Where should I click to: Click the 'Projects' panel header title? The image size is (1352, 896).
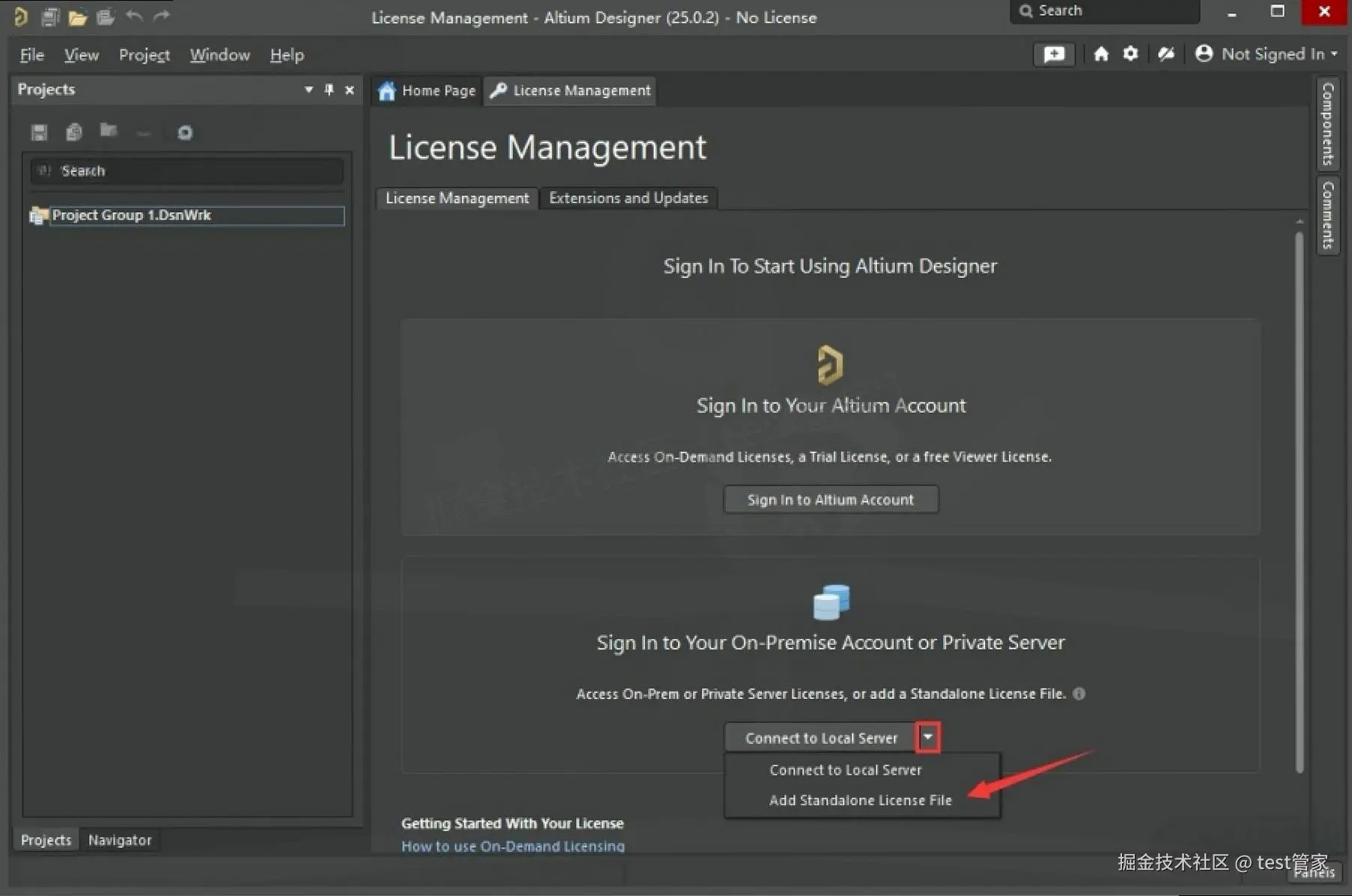[46, 89]
